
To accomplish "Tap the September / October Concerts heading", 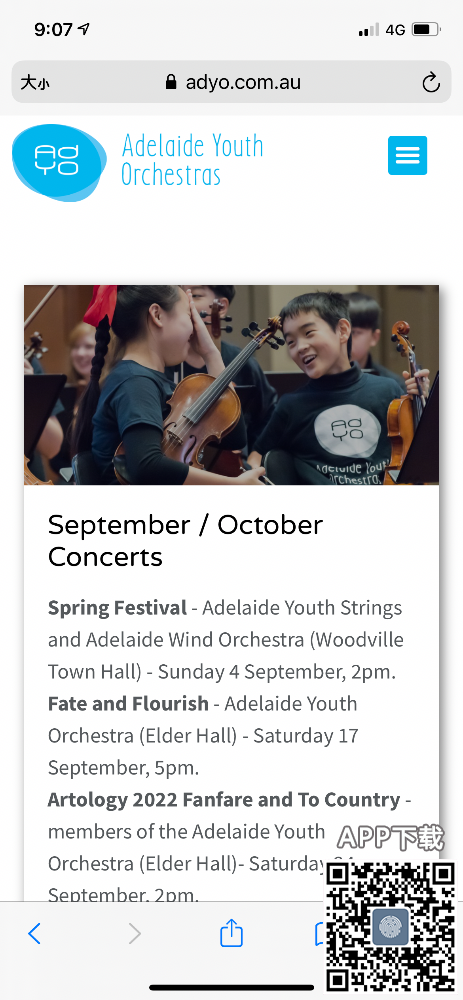I will tap(185, 541).
